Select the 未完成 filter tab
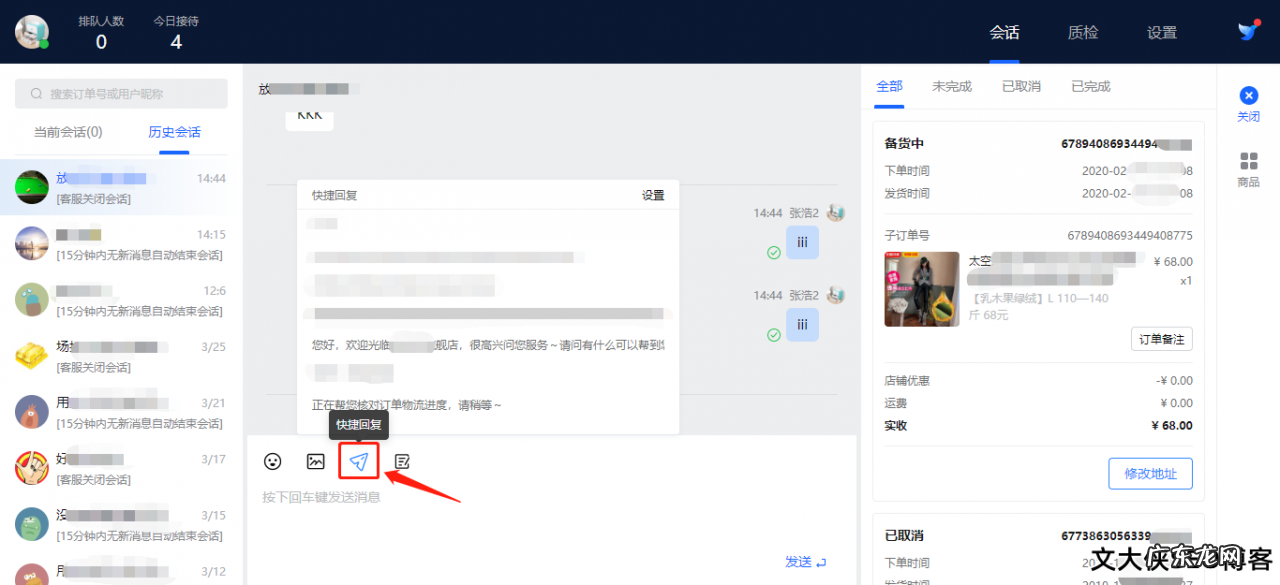 [x=951, y=85]
